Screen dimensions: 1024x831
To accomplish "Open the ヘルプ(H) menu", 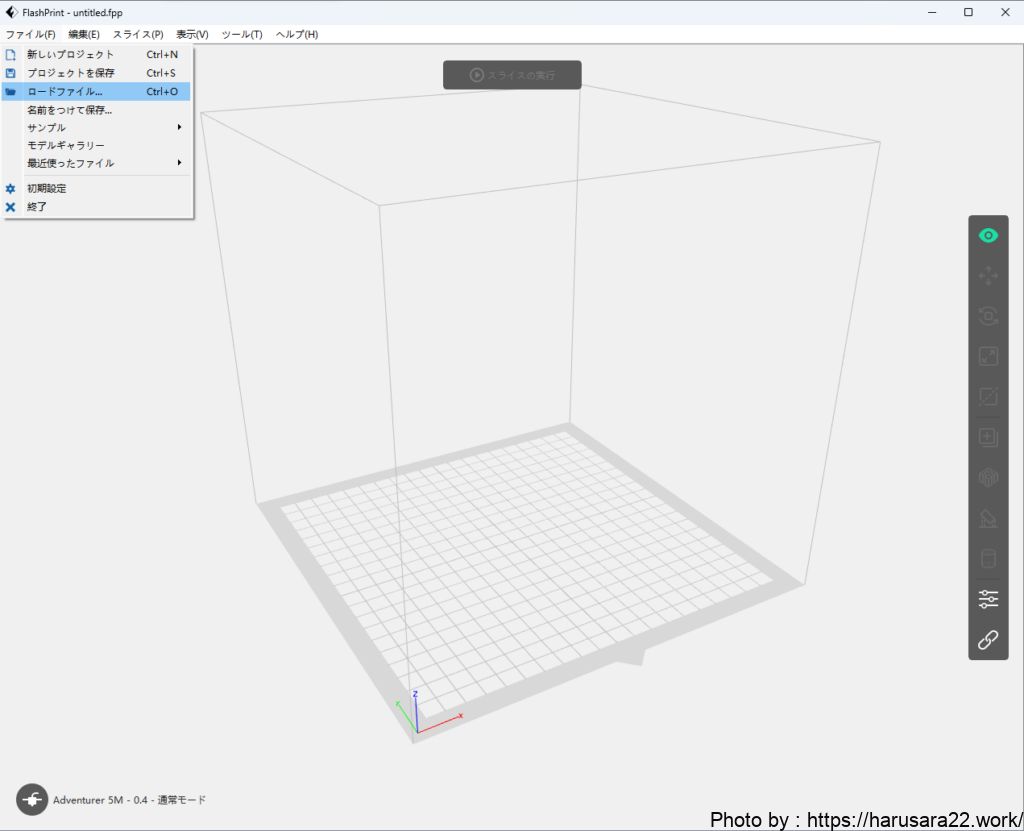I will coord(297,35).
